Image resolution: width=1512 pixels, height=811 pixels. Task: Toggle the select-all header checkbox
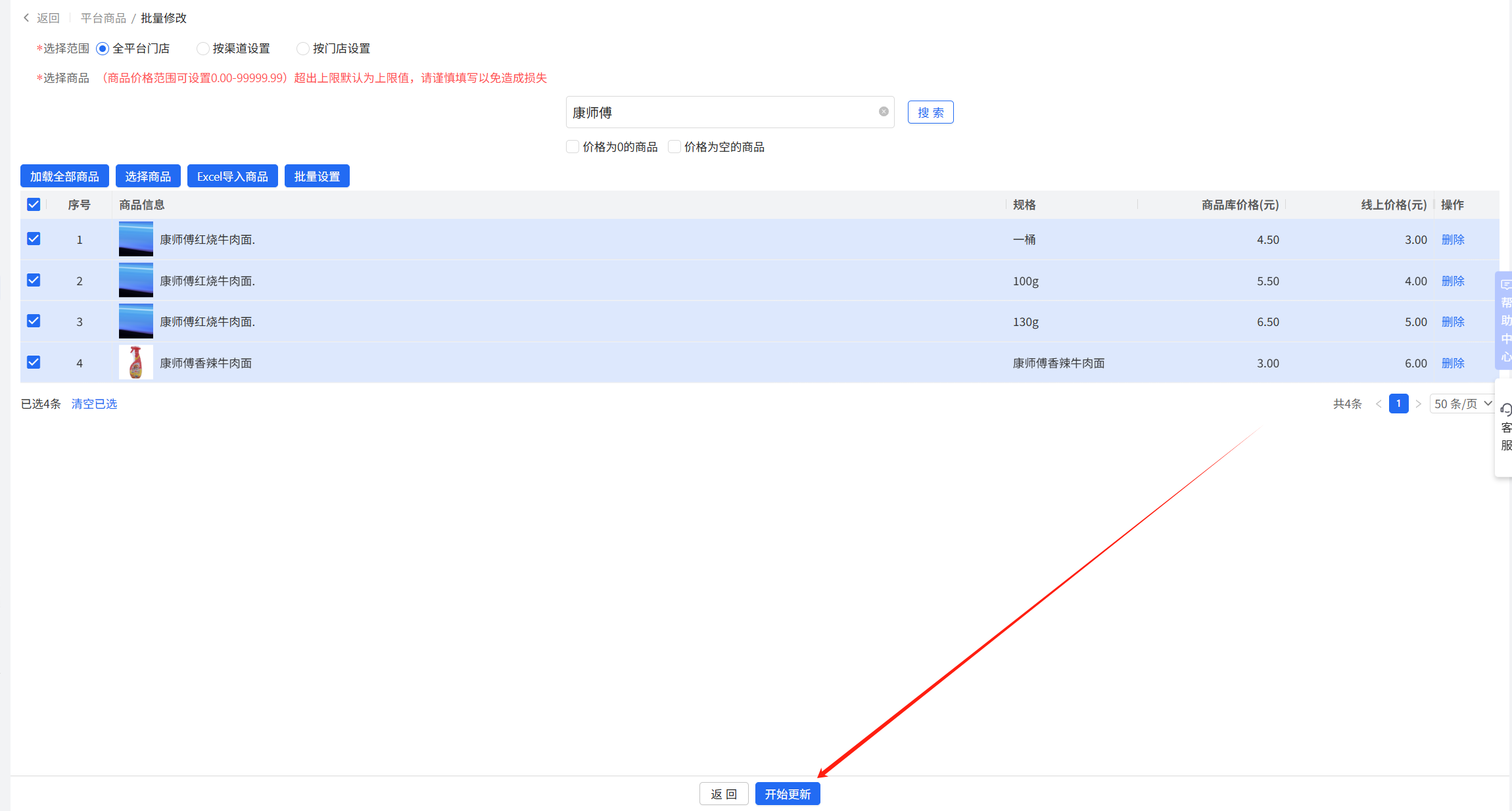(34, 204)
